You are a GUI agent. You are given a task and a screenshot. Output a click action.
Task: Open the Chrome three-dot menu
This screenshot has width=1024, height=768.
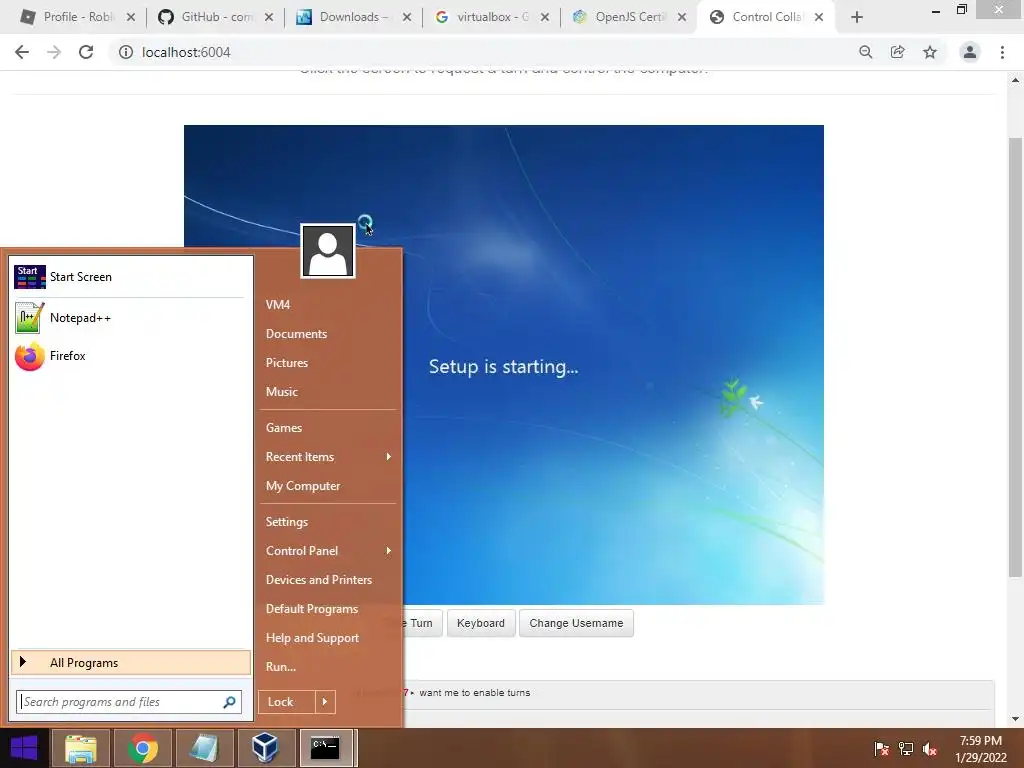pos(1002,52)
